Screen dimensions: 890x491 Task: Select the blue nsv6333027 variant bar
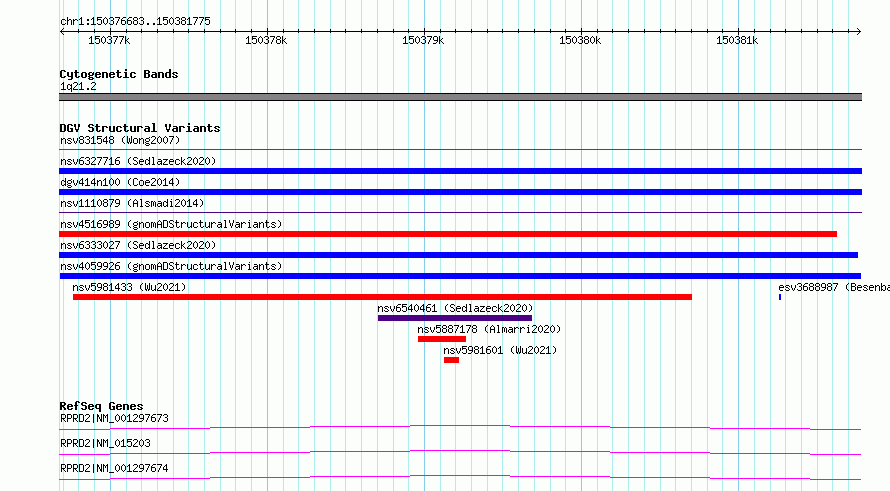(459, 255)
